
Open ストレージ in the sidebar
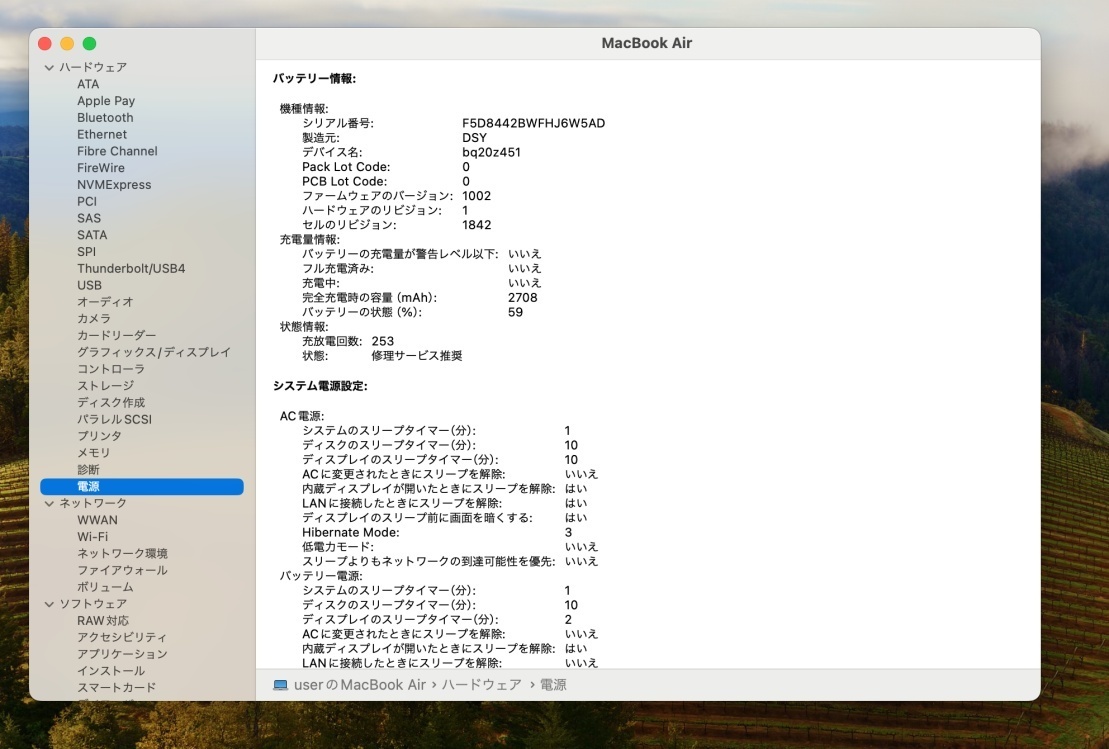[x=105, y=385]
